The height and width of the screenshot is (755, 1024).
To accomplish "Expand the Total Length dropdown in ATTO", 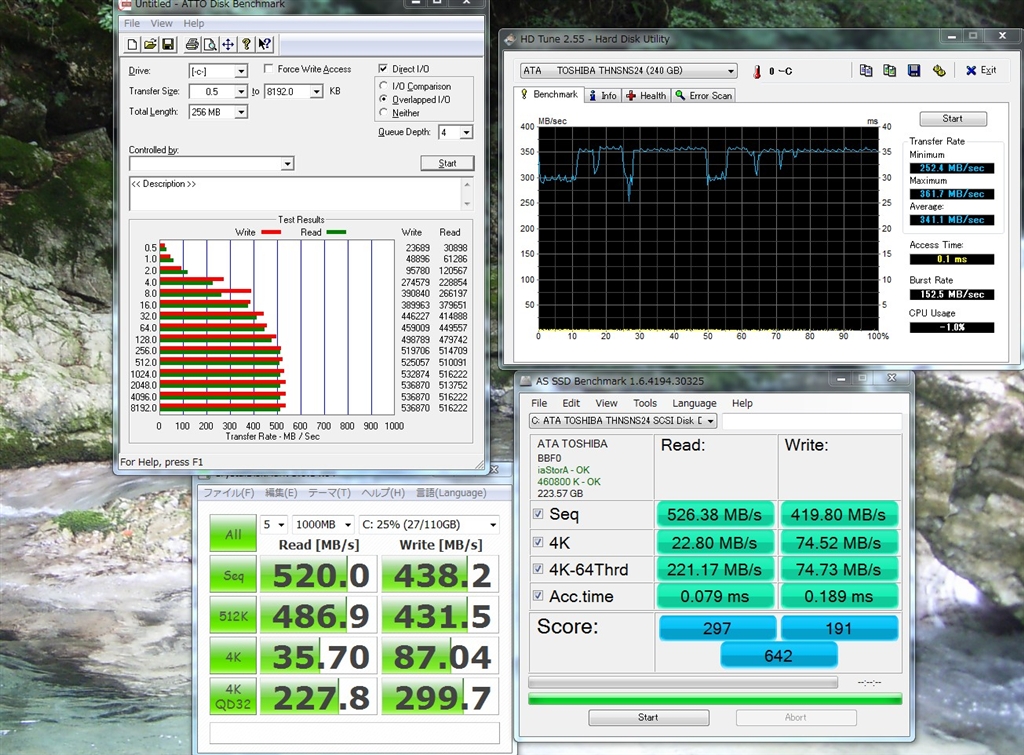I will (240, 112).
